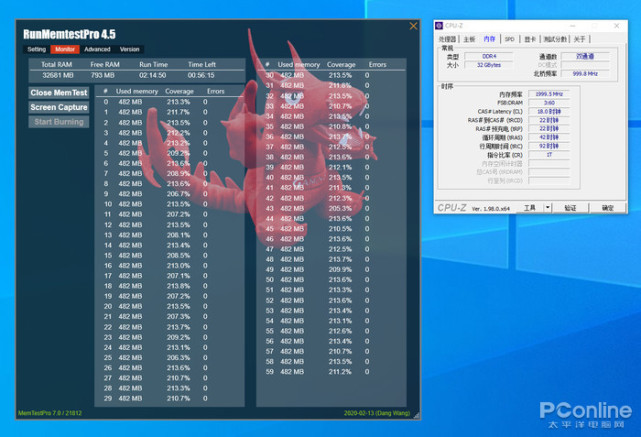Click the CAS# Latency 18.0 时钟 field
Image resolution: width=641 pixels, height=437 pixels.
tap(549, 111)
